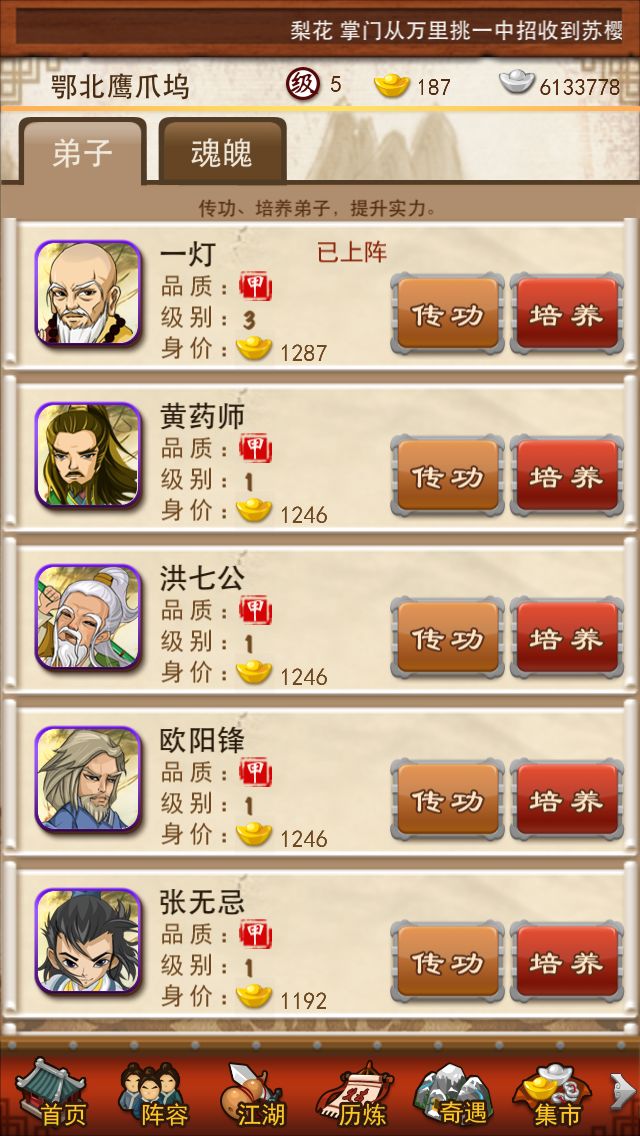Tap the red 级 level badge
Viewport: 640px width, 1136px height.
(302, 85)
